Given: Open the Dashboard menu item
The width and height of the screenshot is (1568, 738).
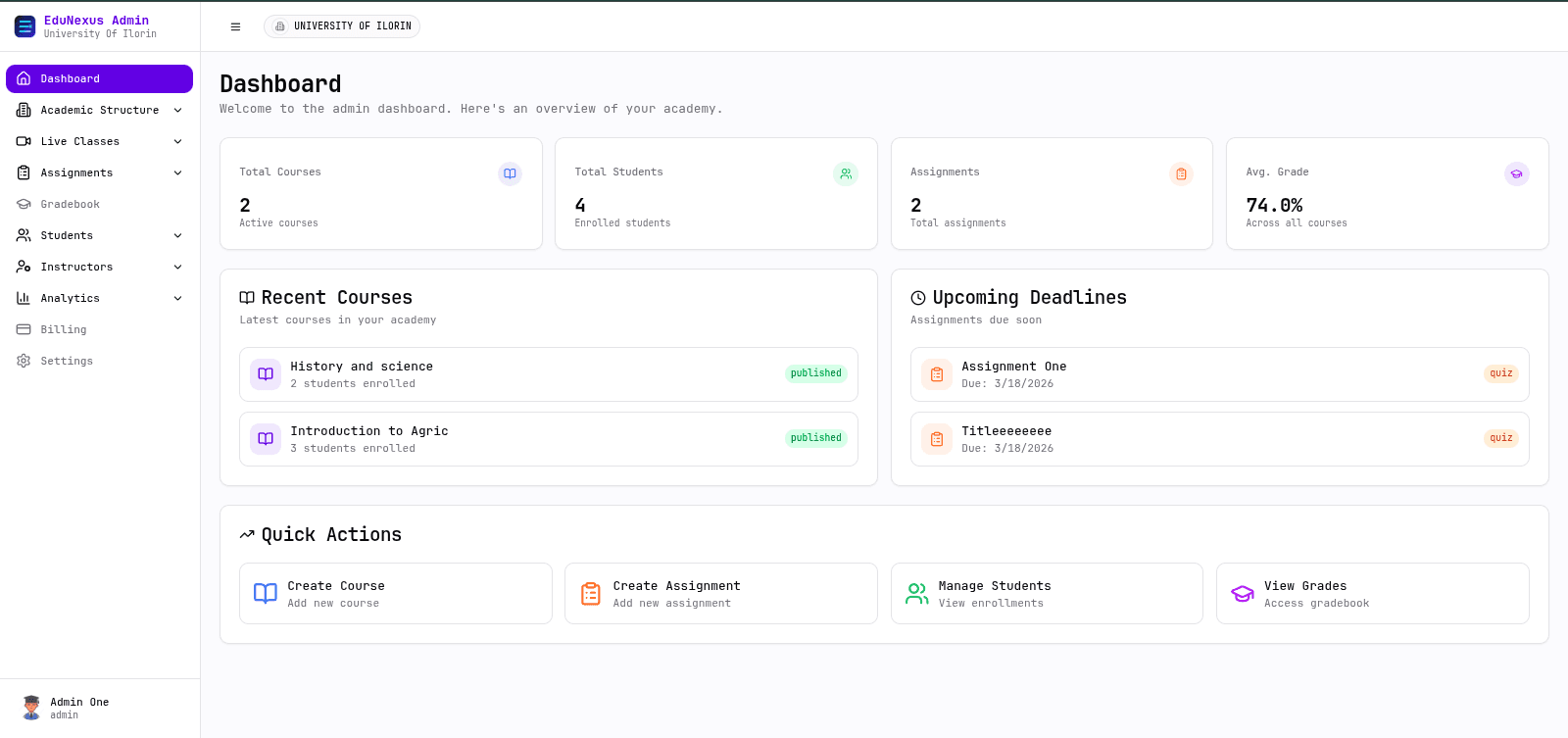Looking at the screenshot, I should click(x=99, y=78).
